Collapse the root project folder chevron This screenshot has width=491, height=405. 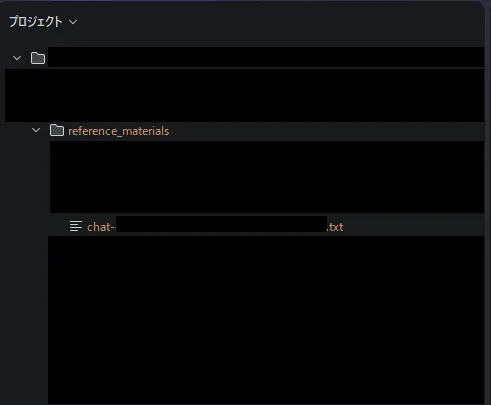[x=17, y=58]
